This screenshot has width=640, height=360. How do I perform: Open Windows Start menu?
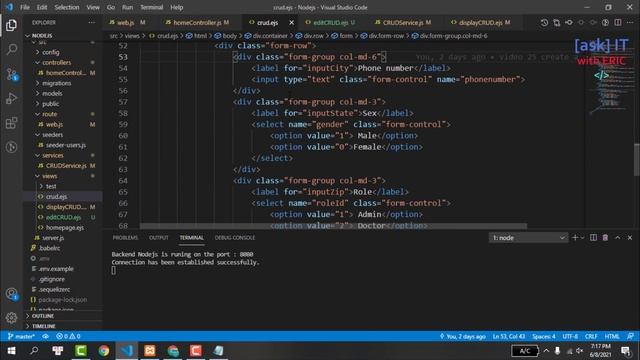click(11, 351)
